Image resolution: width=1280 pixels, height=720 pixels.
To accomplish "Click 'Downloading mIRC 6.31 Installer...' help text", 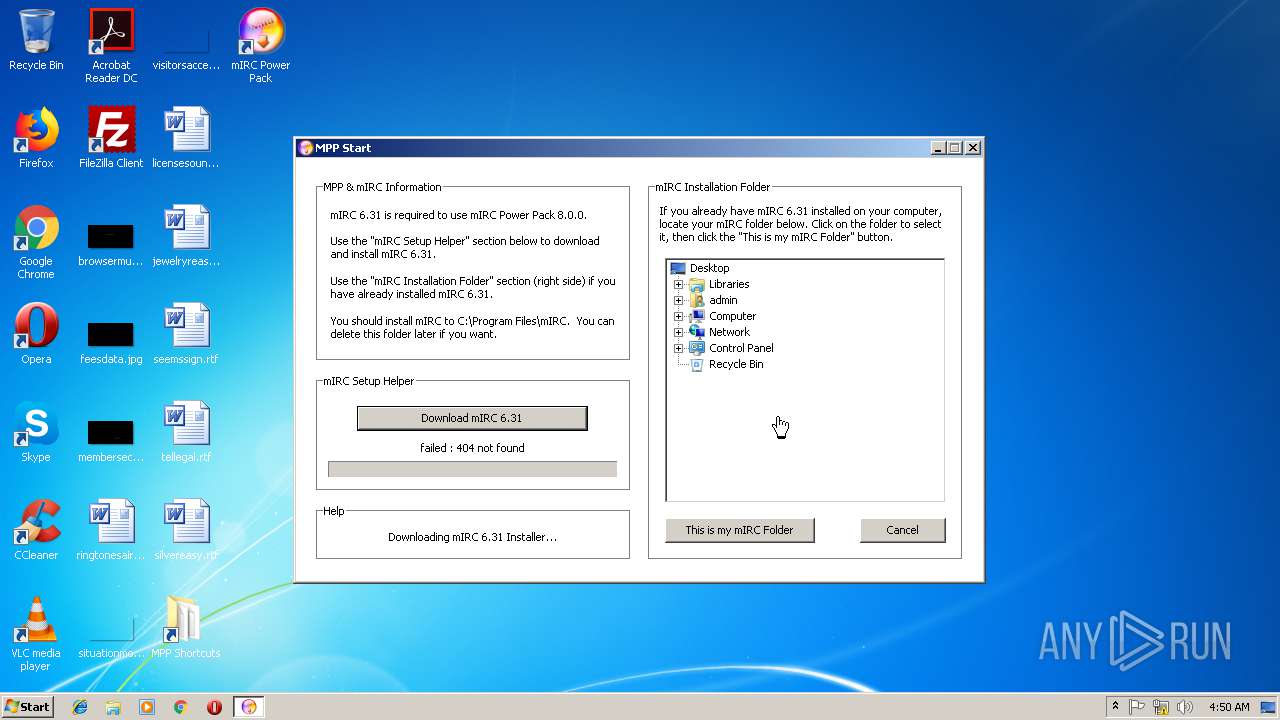I will (472, 537).
